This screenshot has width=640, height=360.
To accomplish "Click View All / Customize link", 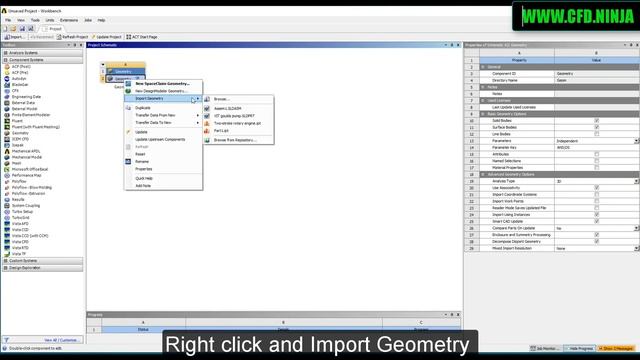I will [x=61, y=340].
